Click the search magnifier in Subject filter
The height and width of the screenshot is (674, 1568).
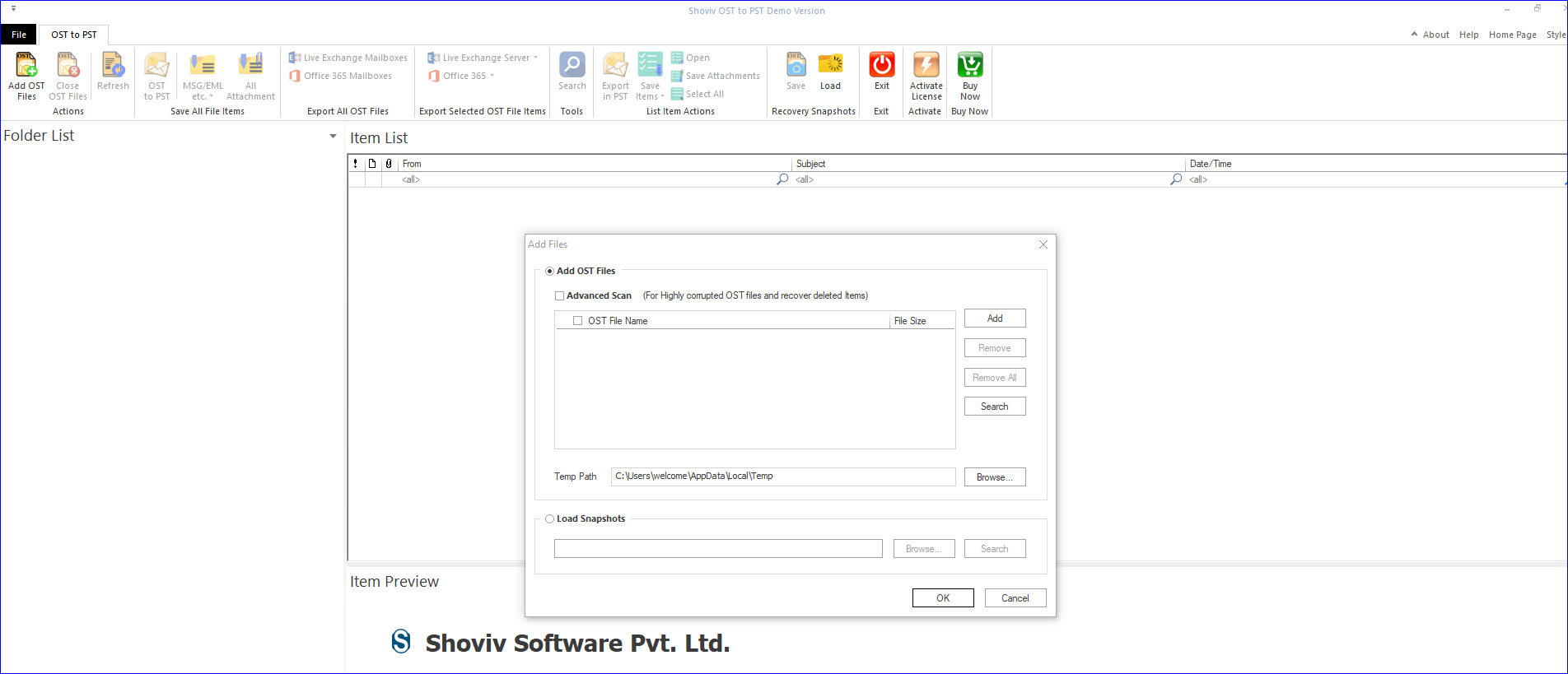(1176, 179)
